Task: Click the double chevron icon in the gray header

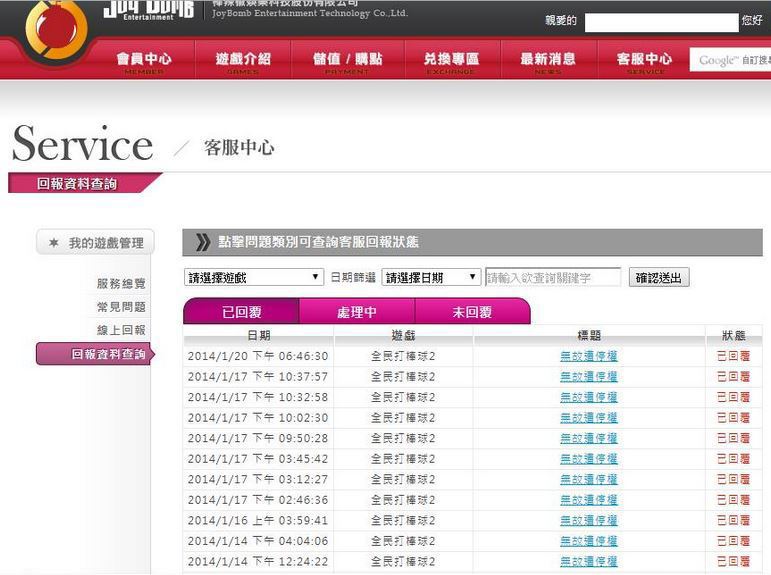Action: pos(203,242)
